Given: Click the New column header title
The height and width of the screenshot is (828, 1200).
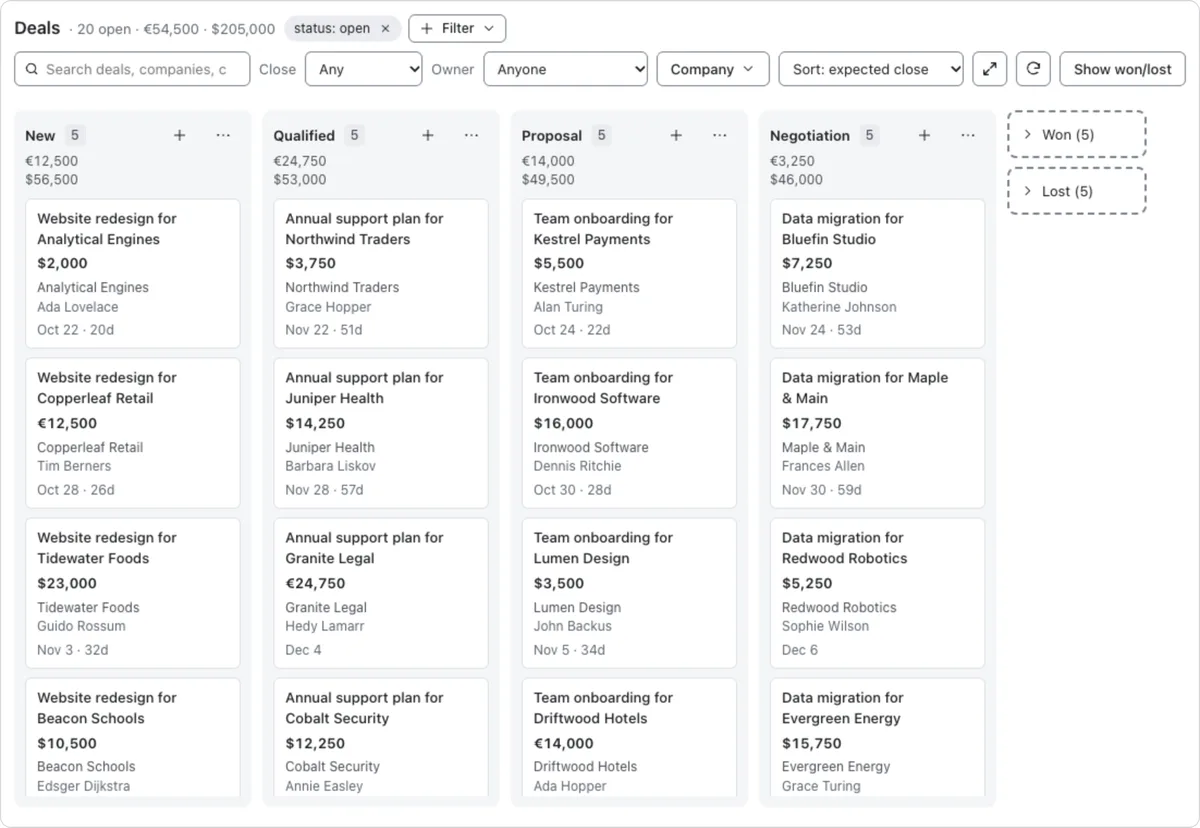Looking at the screenshot, I should [x=40, y=136].
